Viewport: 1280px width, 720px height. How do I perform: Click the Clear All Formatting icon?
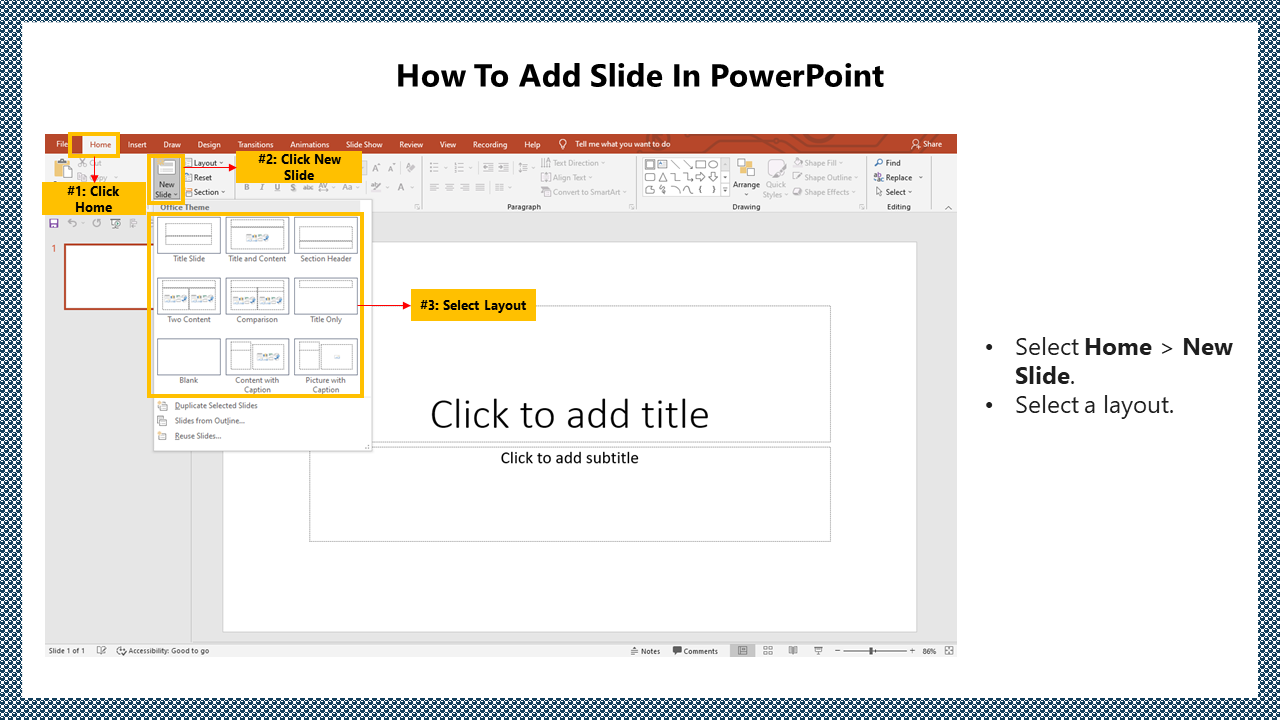pos(410,167)
